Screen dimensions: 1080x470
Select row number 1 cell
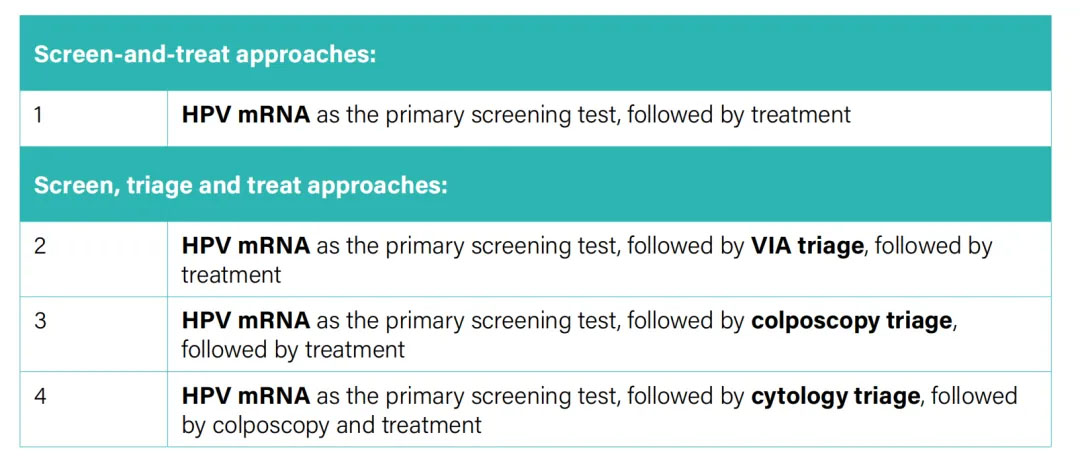point(94,118)
